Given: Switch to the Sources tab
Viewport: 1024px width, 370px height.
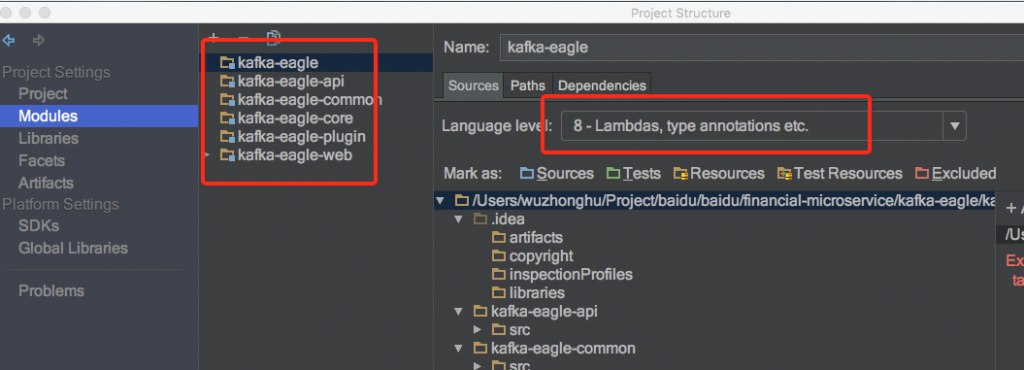Looking at the screenshot, I should click(x=473, y=85).
